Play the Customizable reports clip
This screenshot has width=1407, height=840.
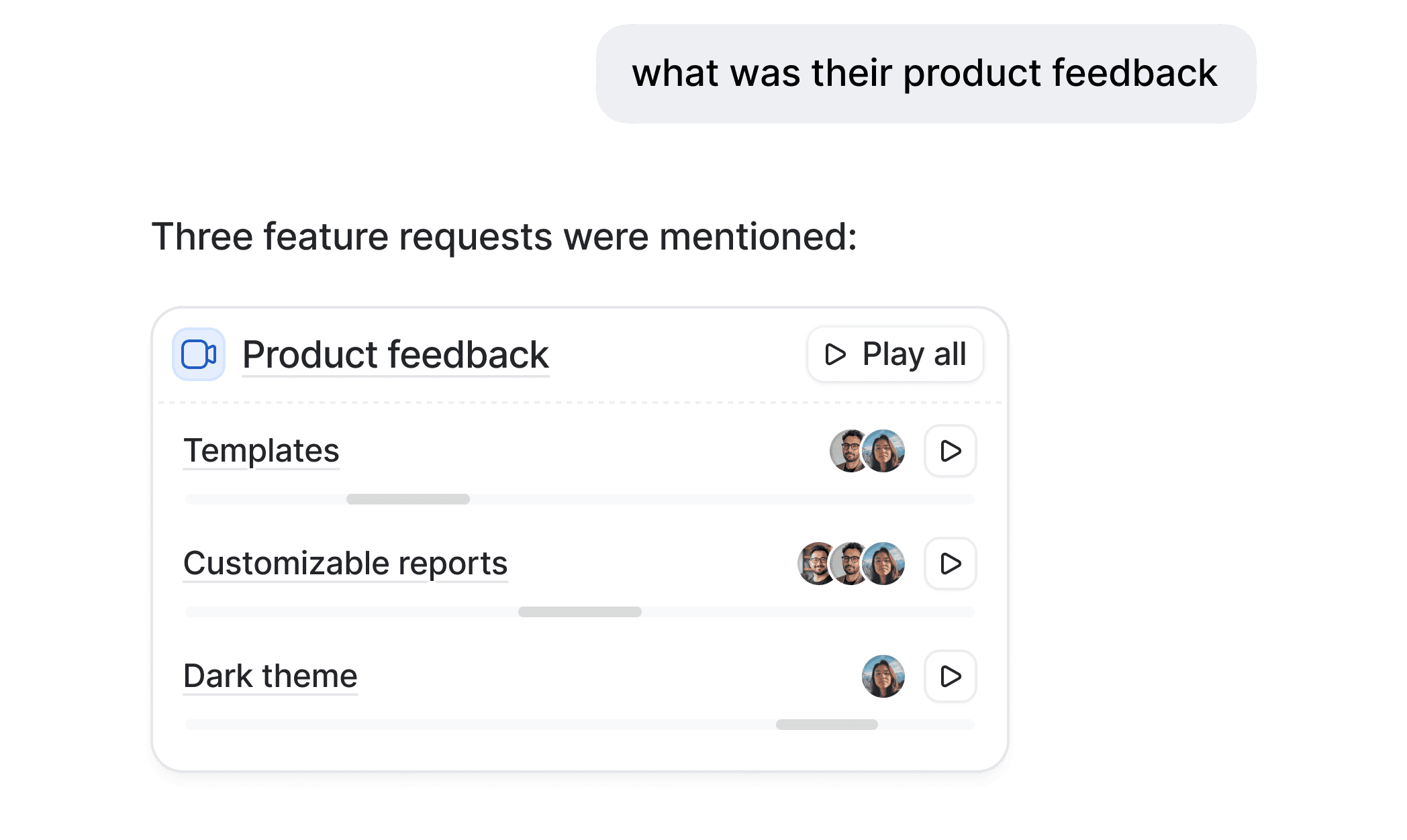point(950,564)
